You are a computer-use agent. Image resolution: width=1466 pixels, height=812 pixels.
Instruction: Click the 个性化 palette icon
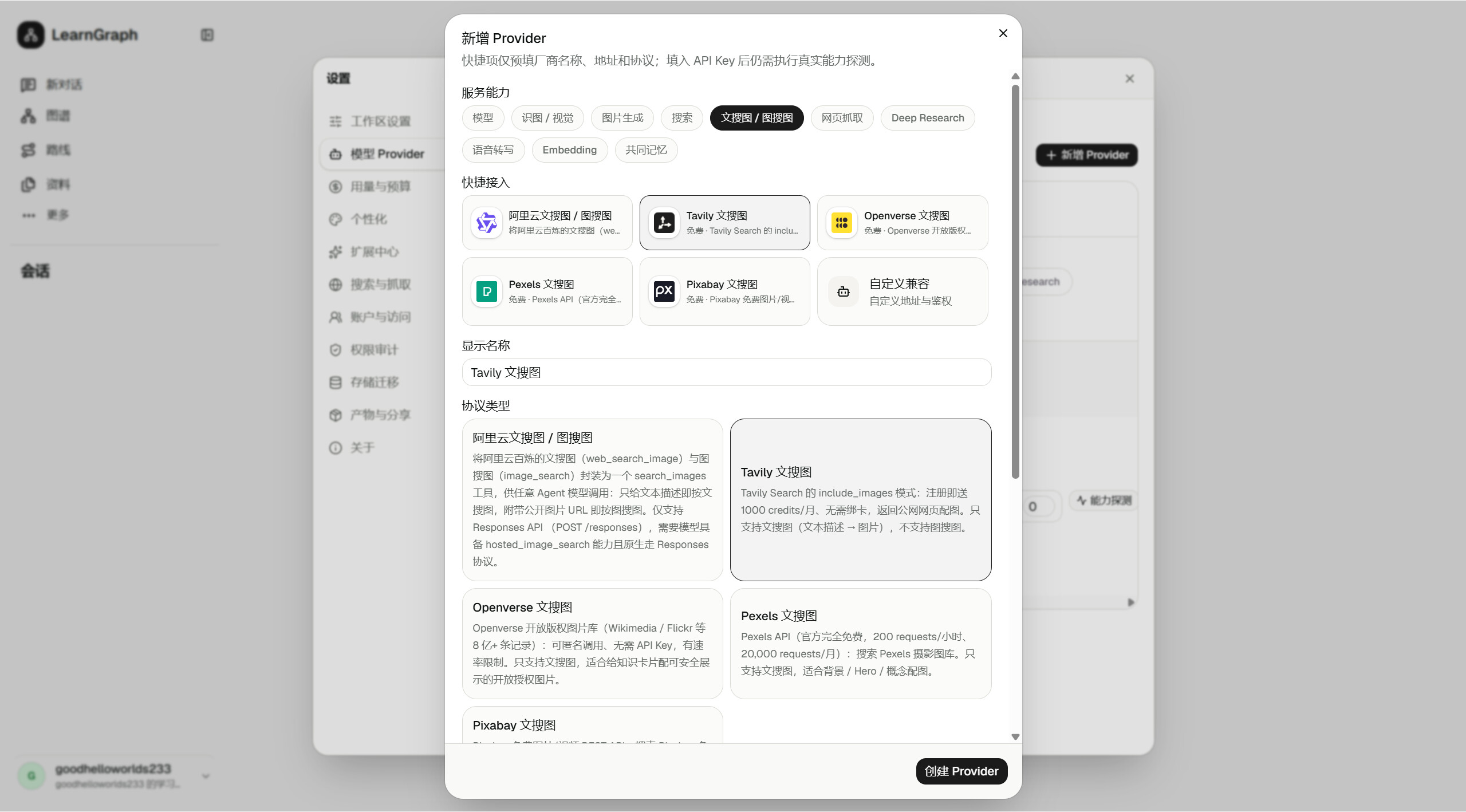coord(336,219)
